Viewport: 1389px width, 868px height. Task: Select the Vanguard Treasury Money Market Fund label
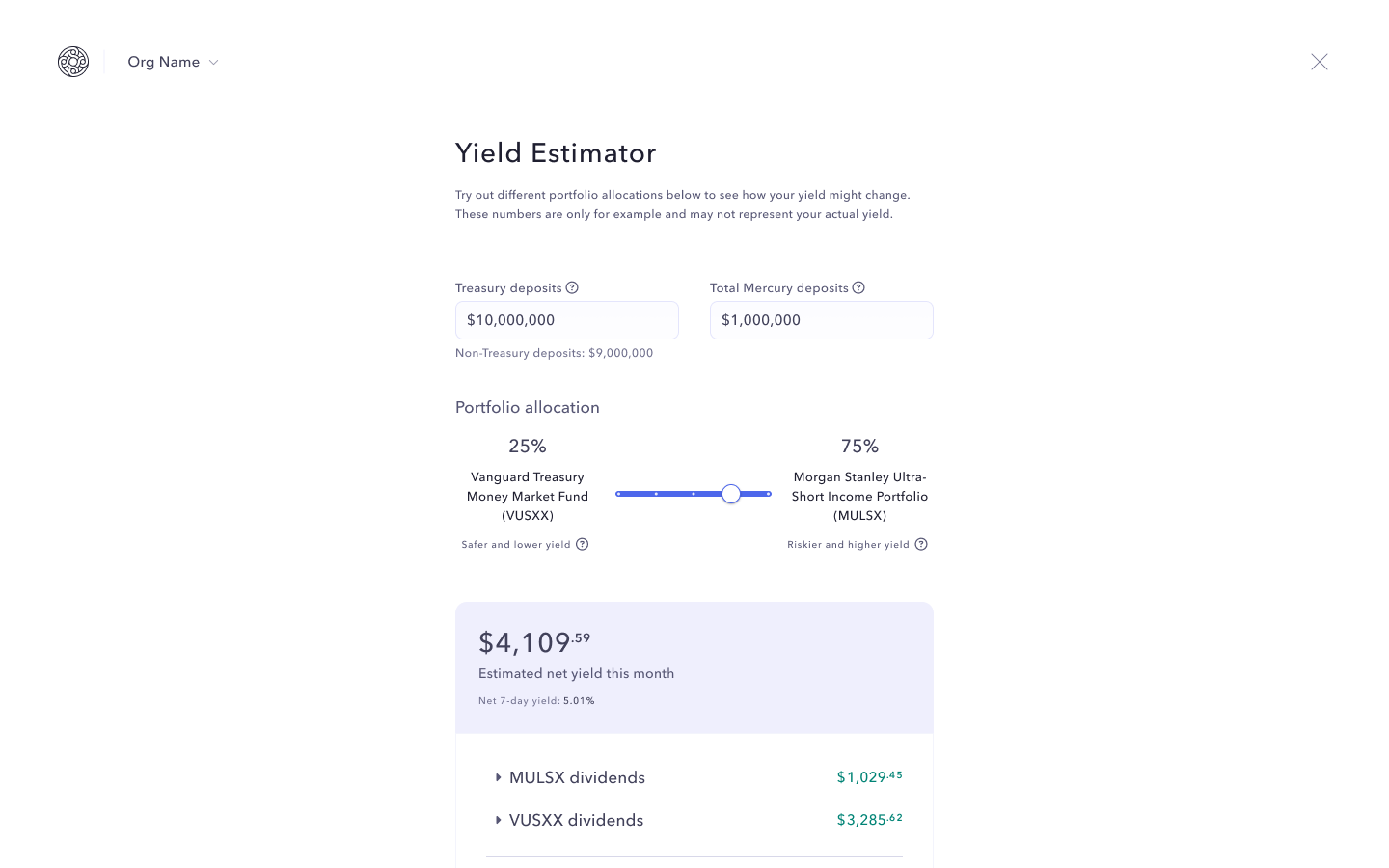528,496
